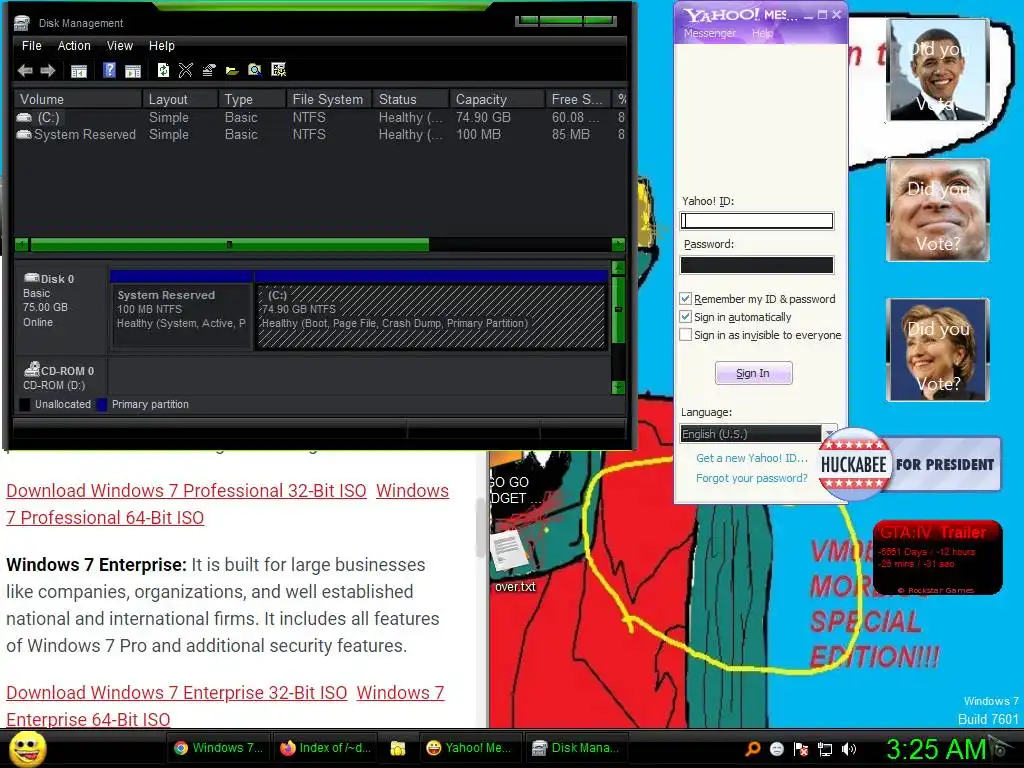Open the View menu in Disk Management
The width and height of the screenshot is (1024, 768).
click(120, 46)
